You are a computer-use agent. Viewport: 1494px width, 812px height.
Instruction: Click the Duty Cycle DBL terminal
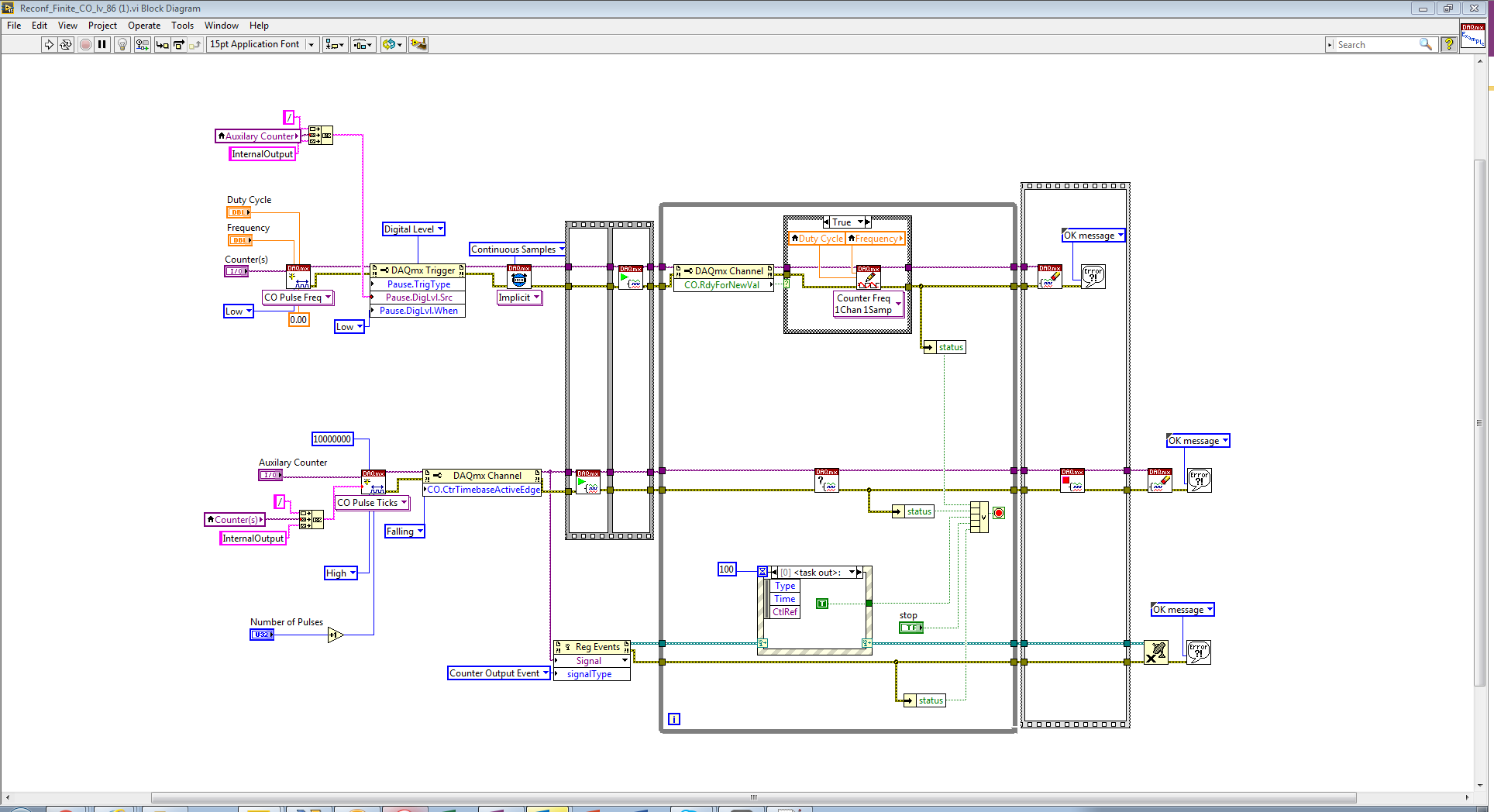pos(239,212)
